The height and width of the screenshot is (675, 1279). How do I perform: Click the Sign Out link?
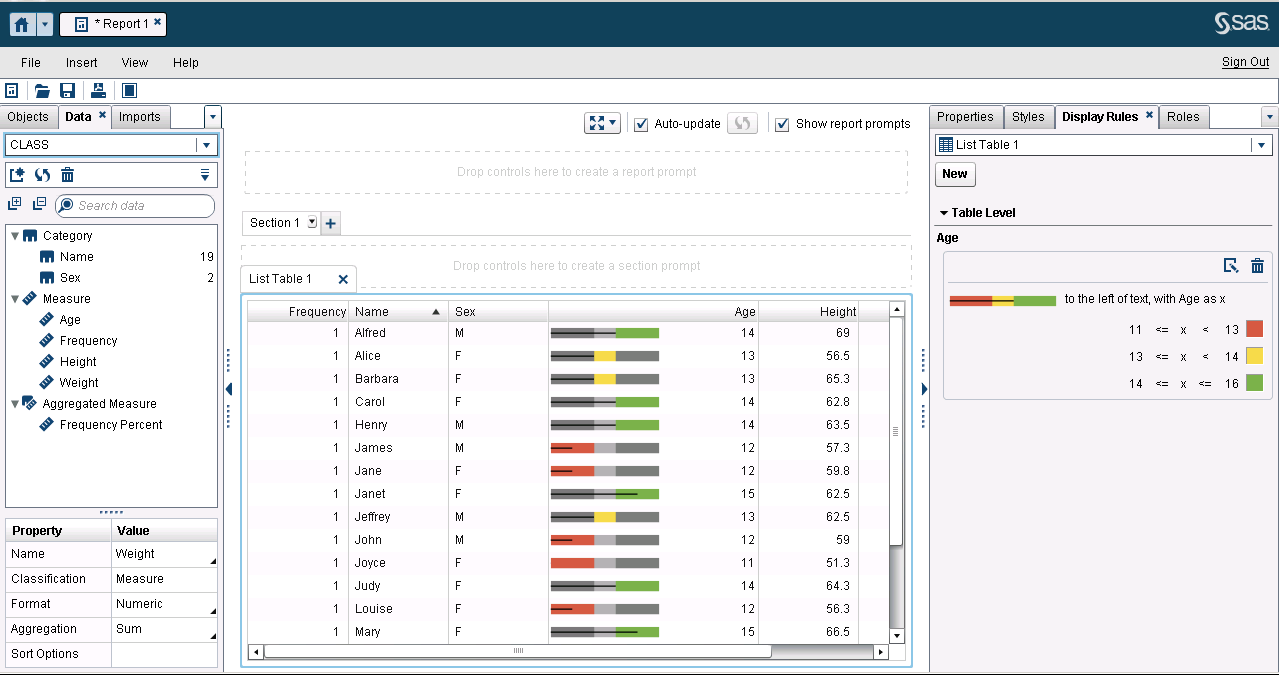tap(1244, 61)
